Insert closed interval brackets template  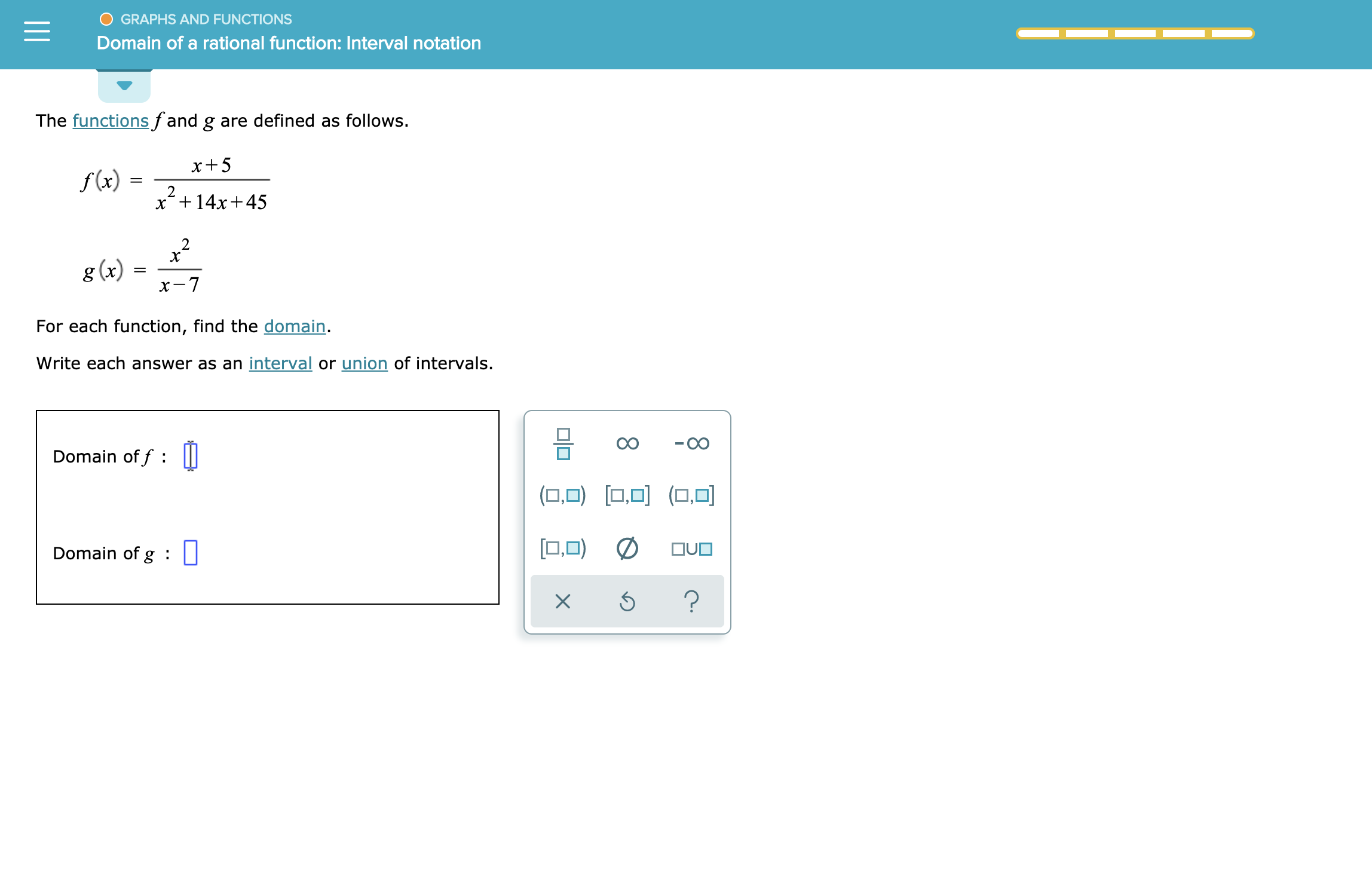pyautogui.click(x=627, y=495)
